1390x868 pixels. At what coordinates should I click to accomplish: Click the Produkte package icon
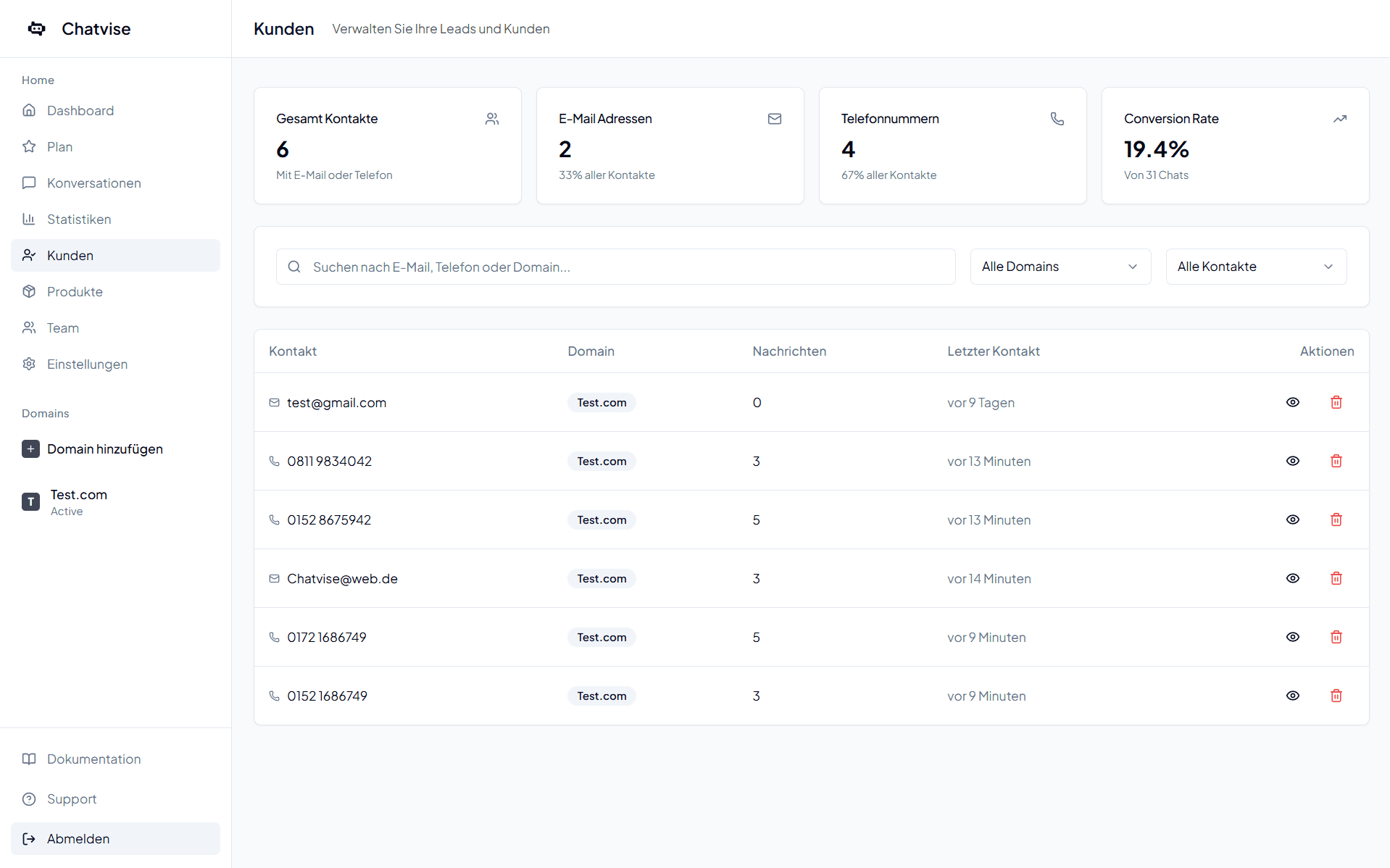pyautogui.click(x=29, y=291)
